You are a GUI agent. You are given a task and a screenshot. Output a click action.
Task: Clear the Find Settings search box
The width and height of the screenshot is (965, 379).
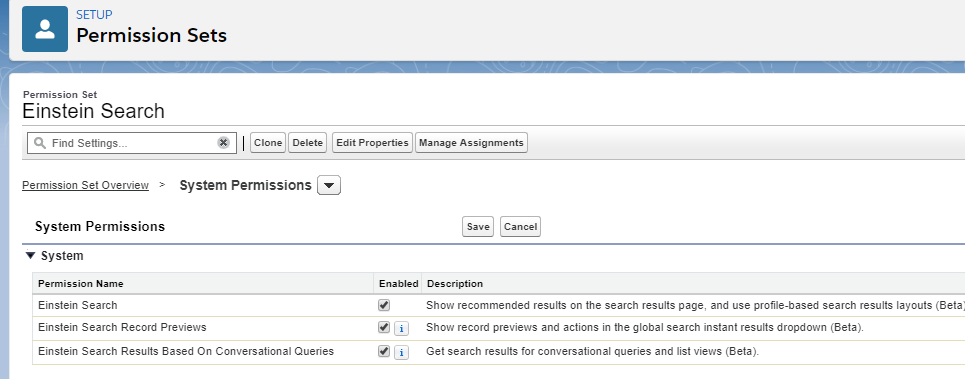(x=223, y=143)
